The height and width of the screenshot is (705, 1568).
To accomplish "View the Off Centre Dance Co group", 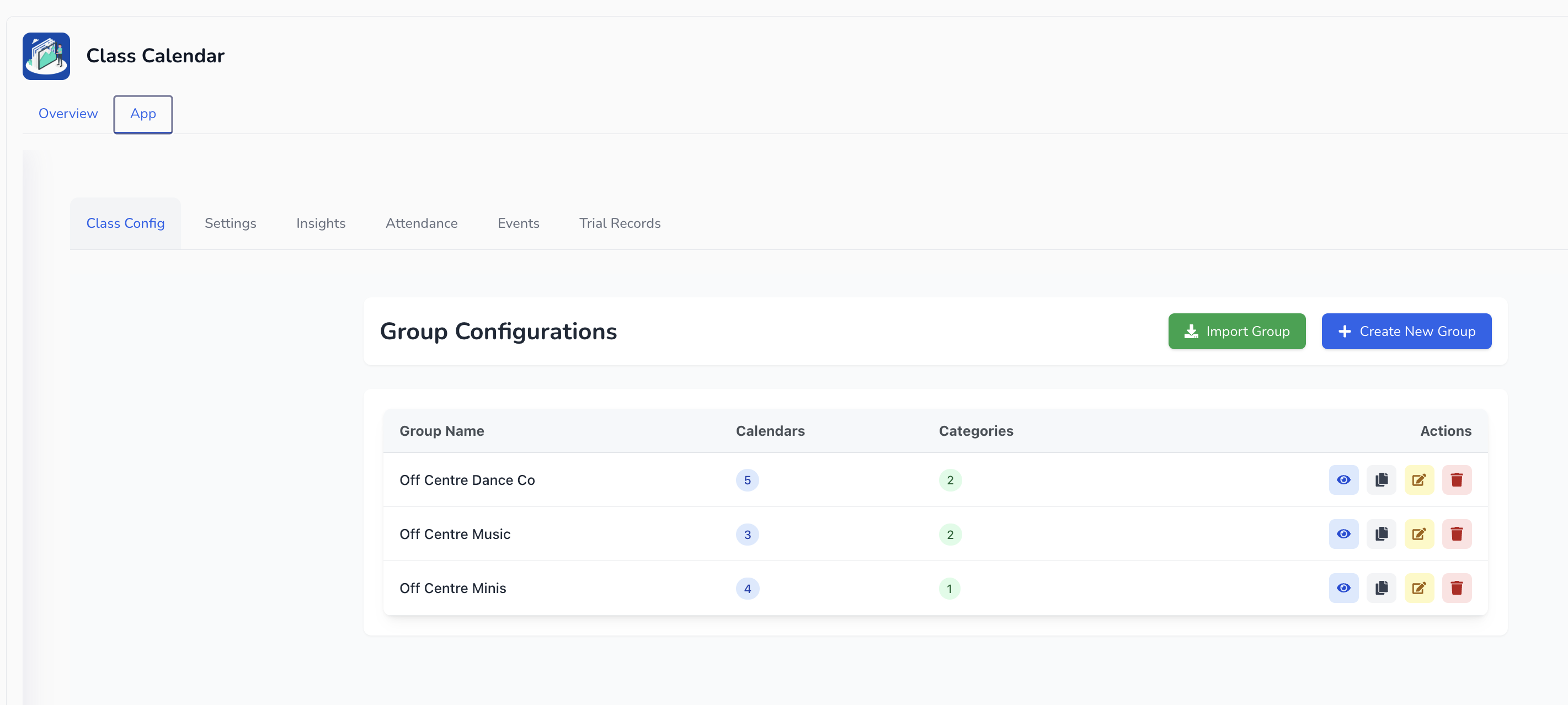I will pyautogui.click(x=1343, y=480).
